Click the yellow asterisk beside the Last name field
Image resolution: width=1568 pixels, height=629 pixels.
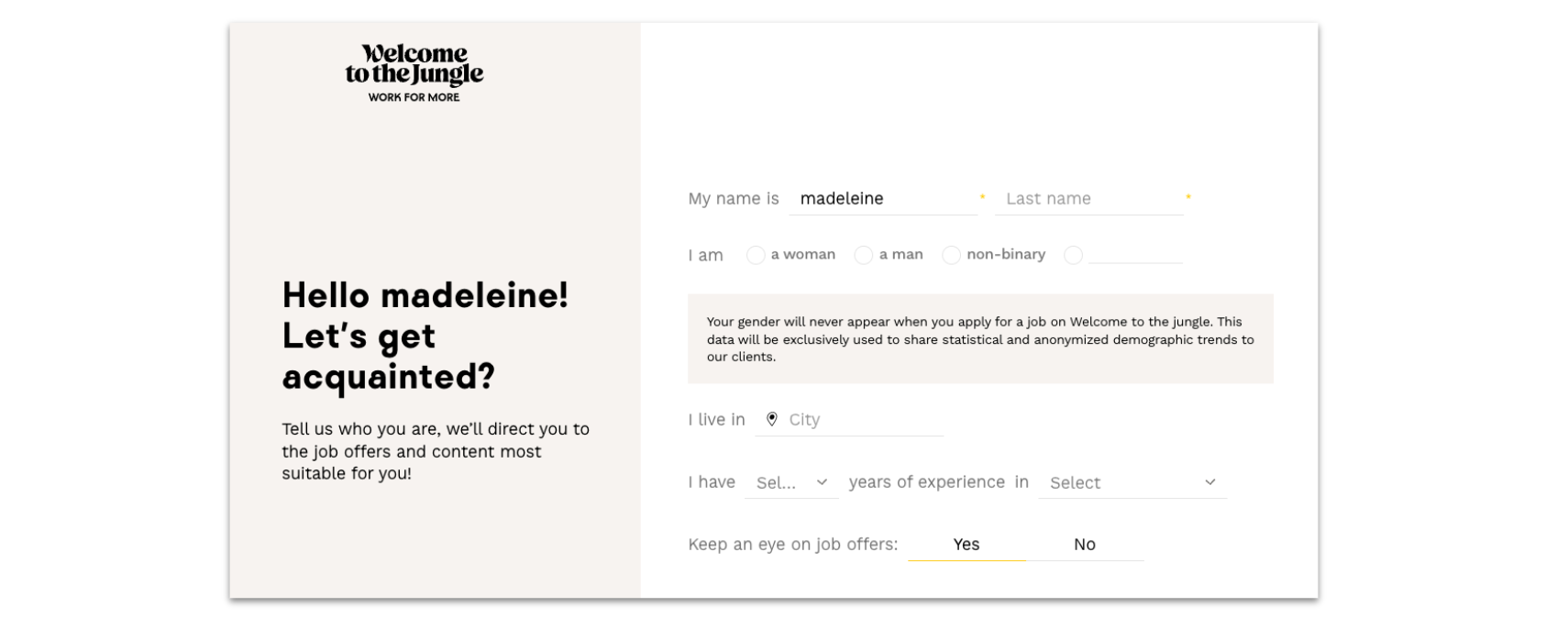1188,195
